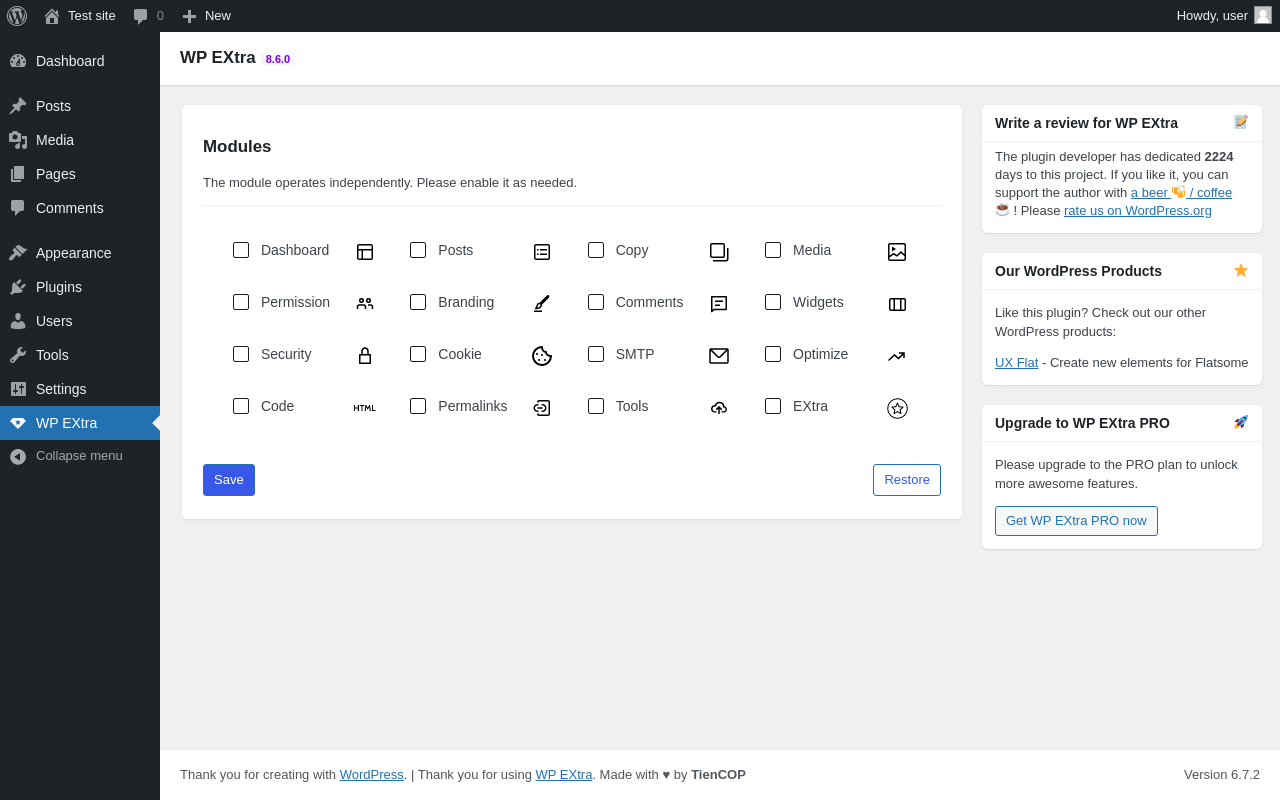Enable the EXtra module checkbox

(x=773, y=406)
